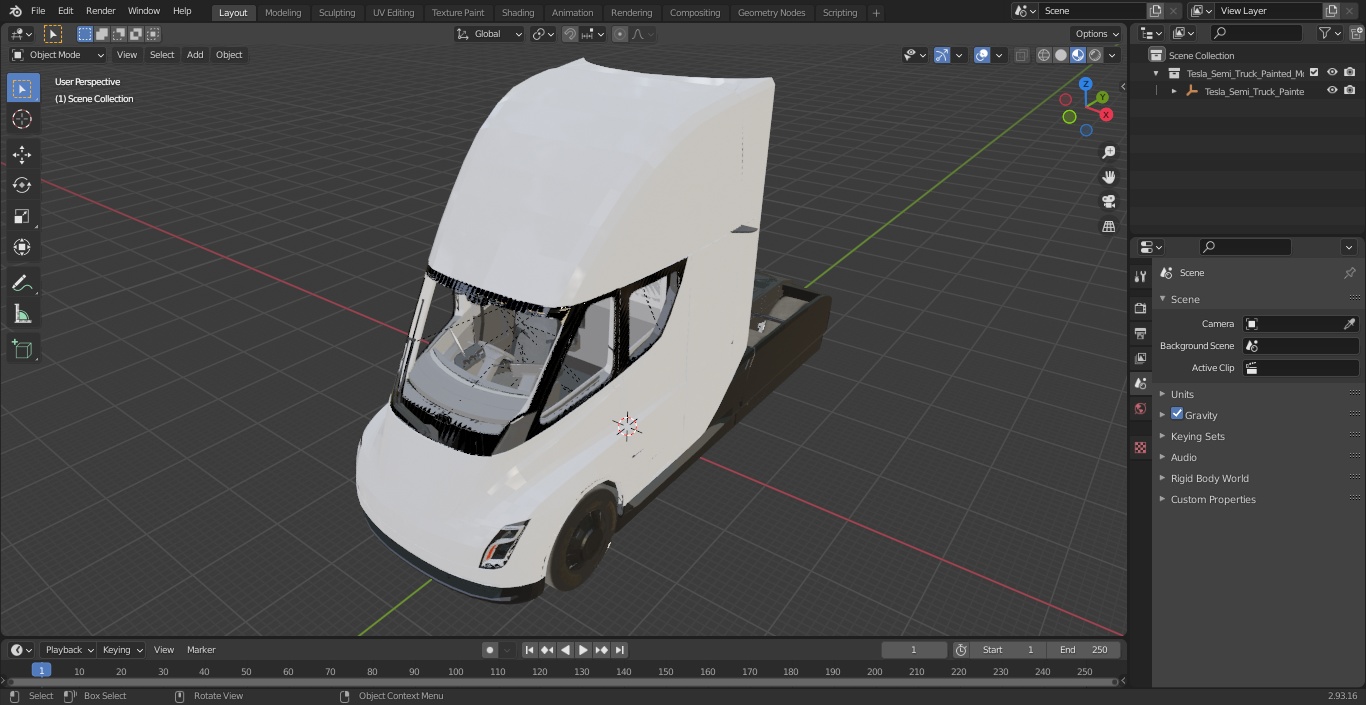This screenshot has width=1366, height=705.
Task: Toggle proportional editing
Action: pos(620,34)
